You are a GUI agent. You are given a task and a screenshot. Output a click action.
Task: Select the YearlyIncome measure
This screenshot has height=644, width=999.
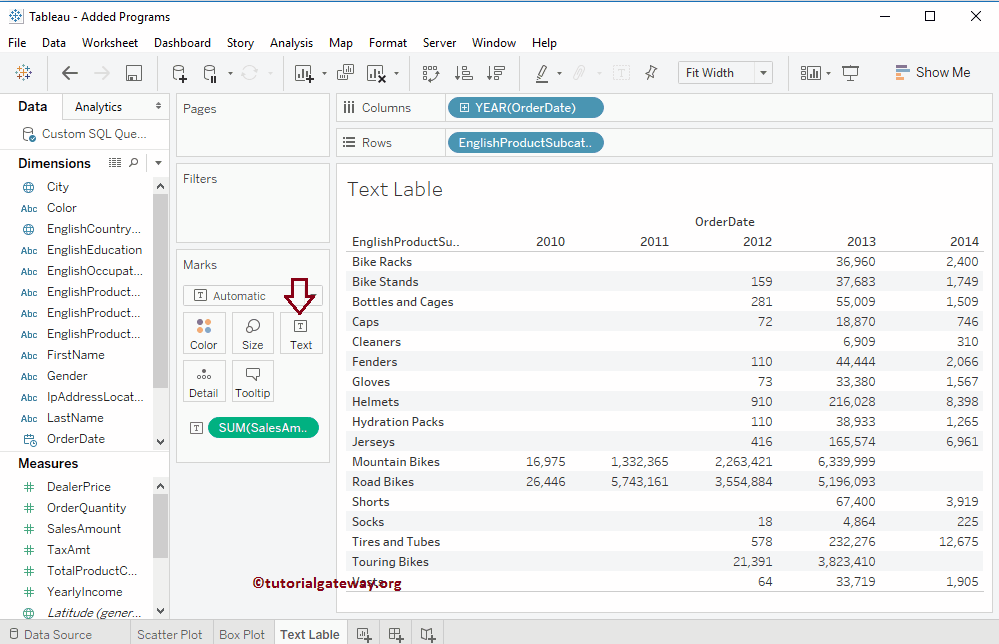click(x=85, y=592)
